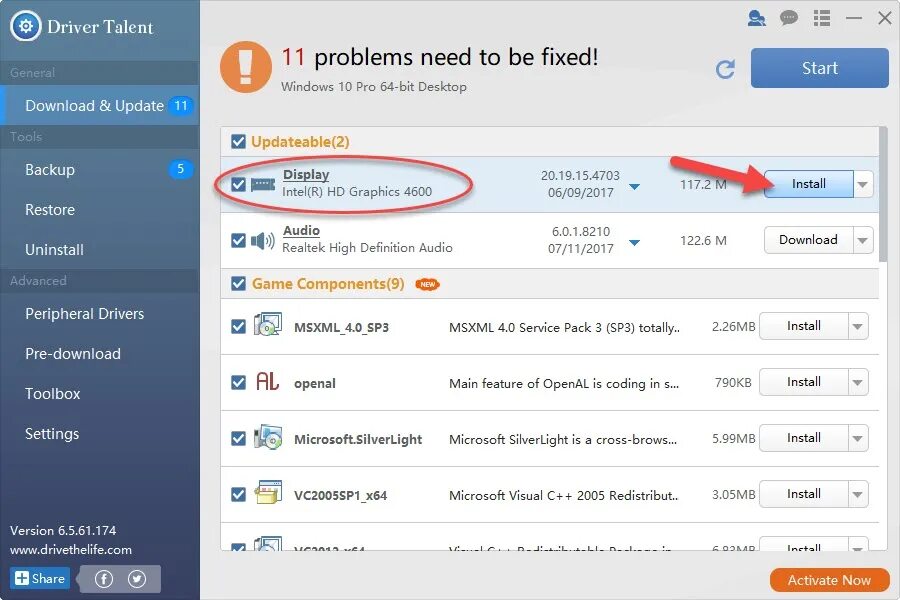900x600 pixels.
Task: Open www.drivethelife.com link
Action: (x=71, y=549)
